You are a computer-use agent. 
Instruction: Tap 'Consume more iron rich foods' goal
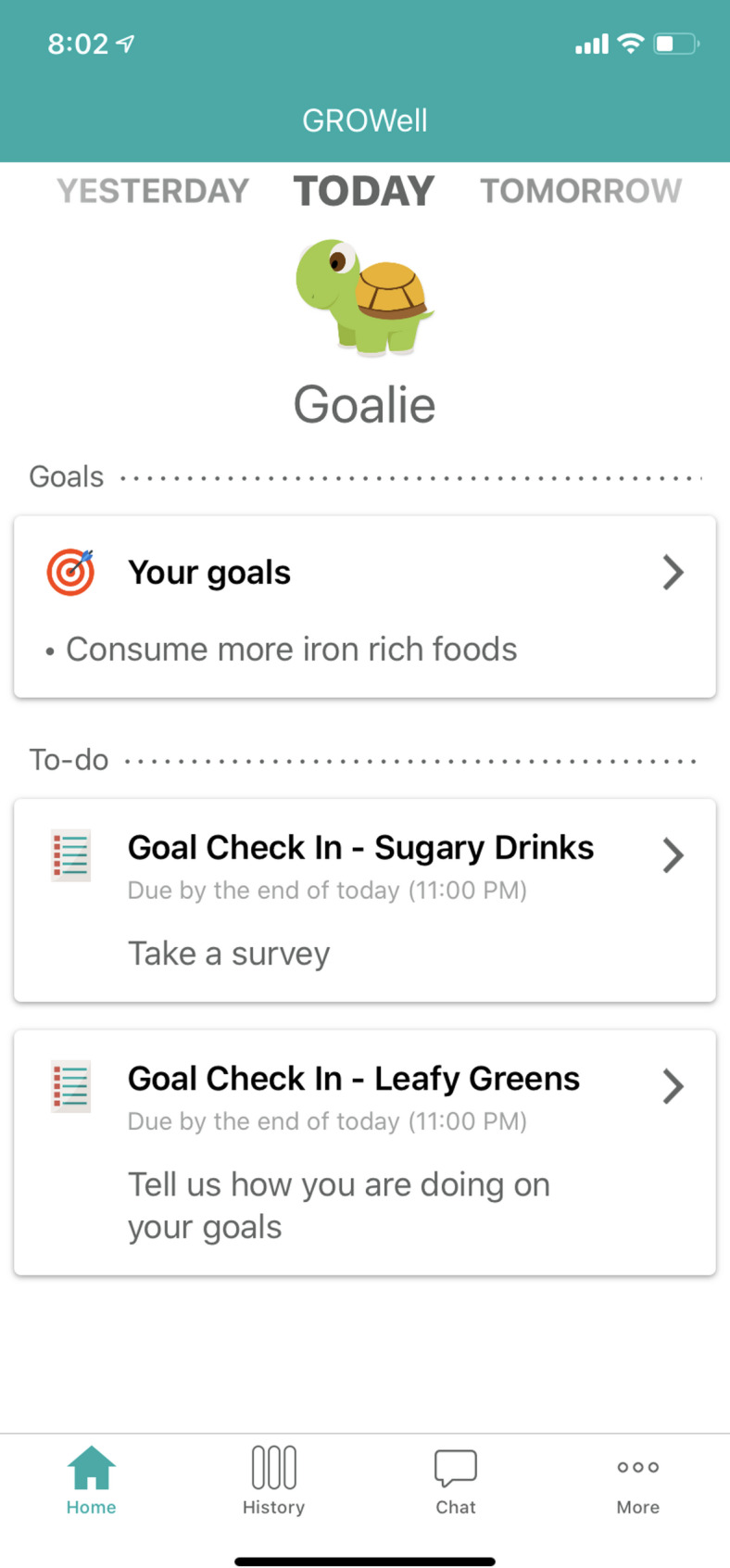pyautogui.click(x=292, y=650)
